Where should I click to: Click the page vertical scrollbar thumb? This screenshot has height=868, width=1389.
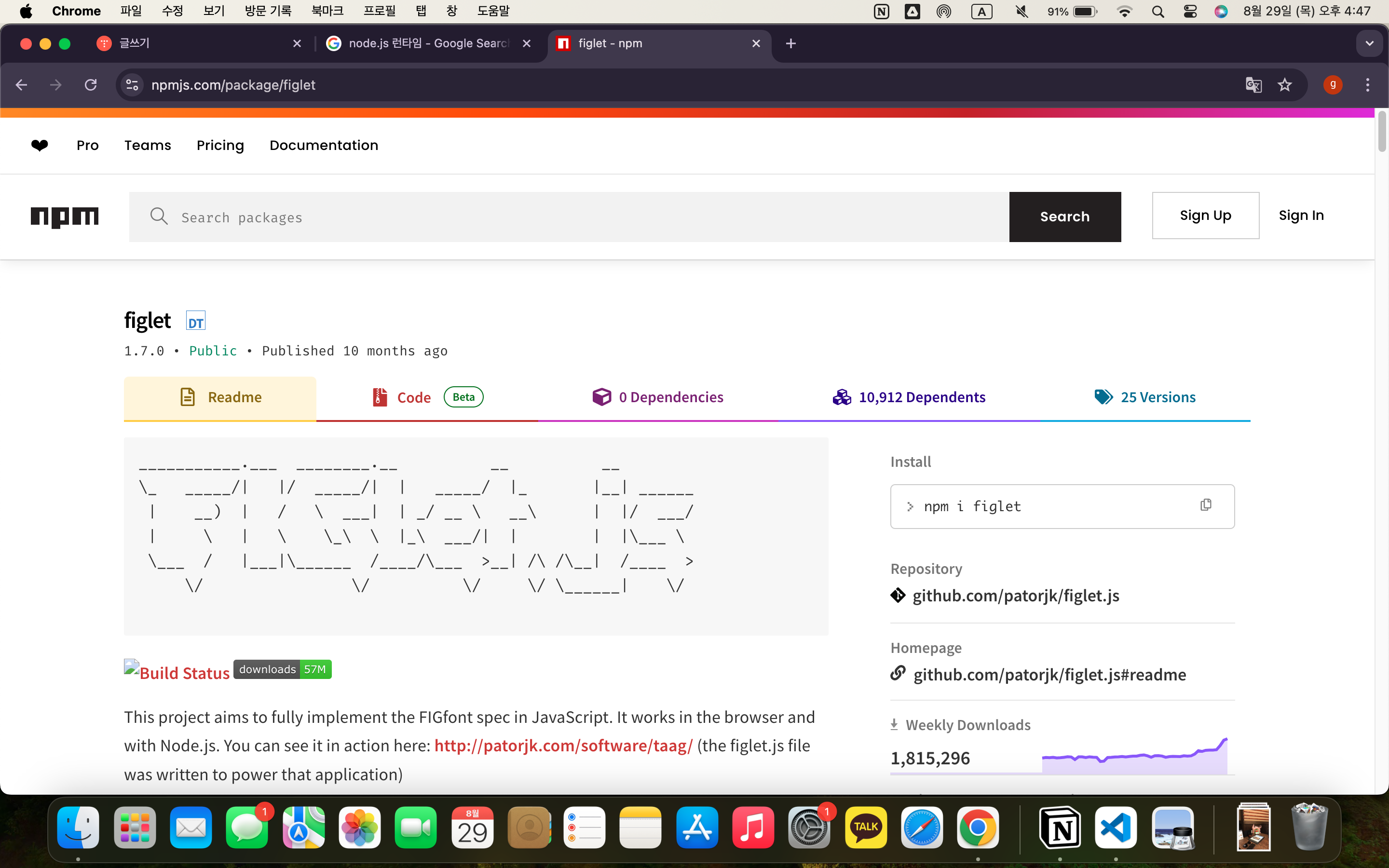1382,132
